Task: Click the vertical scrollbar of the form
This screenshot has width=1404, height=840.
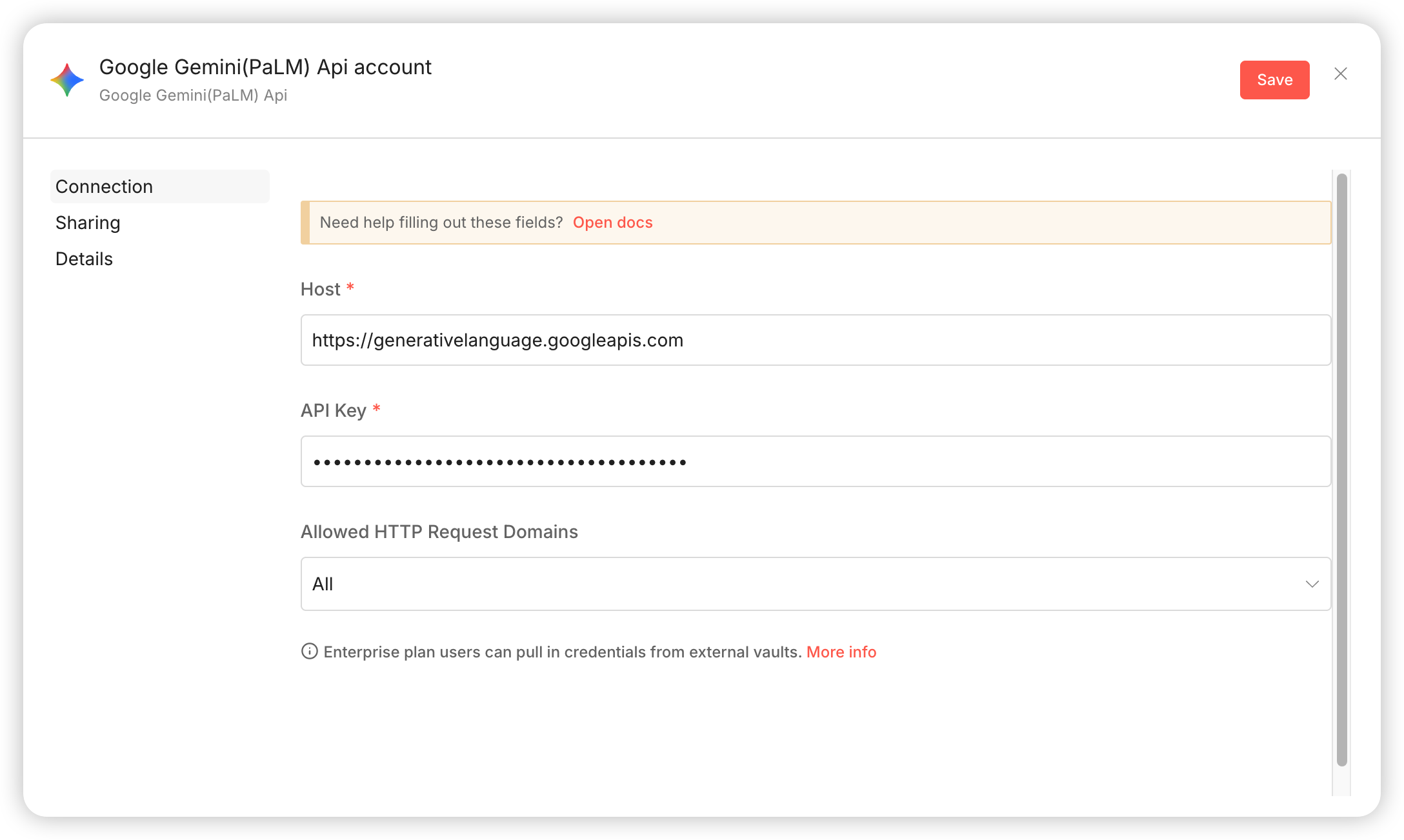Action: (1342, 469)
